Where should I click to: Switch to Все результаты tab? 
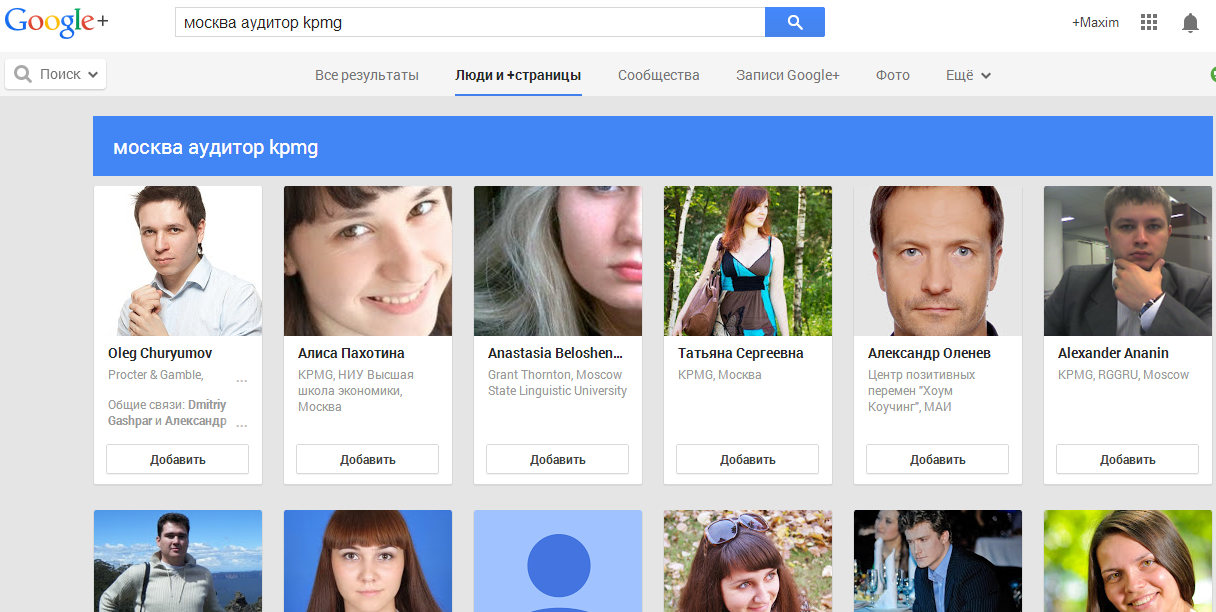(367, 75)
